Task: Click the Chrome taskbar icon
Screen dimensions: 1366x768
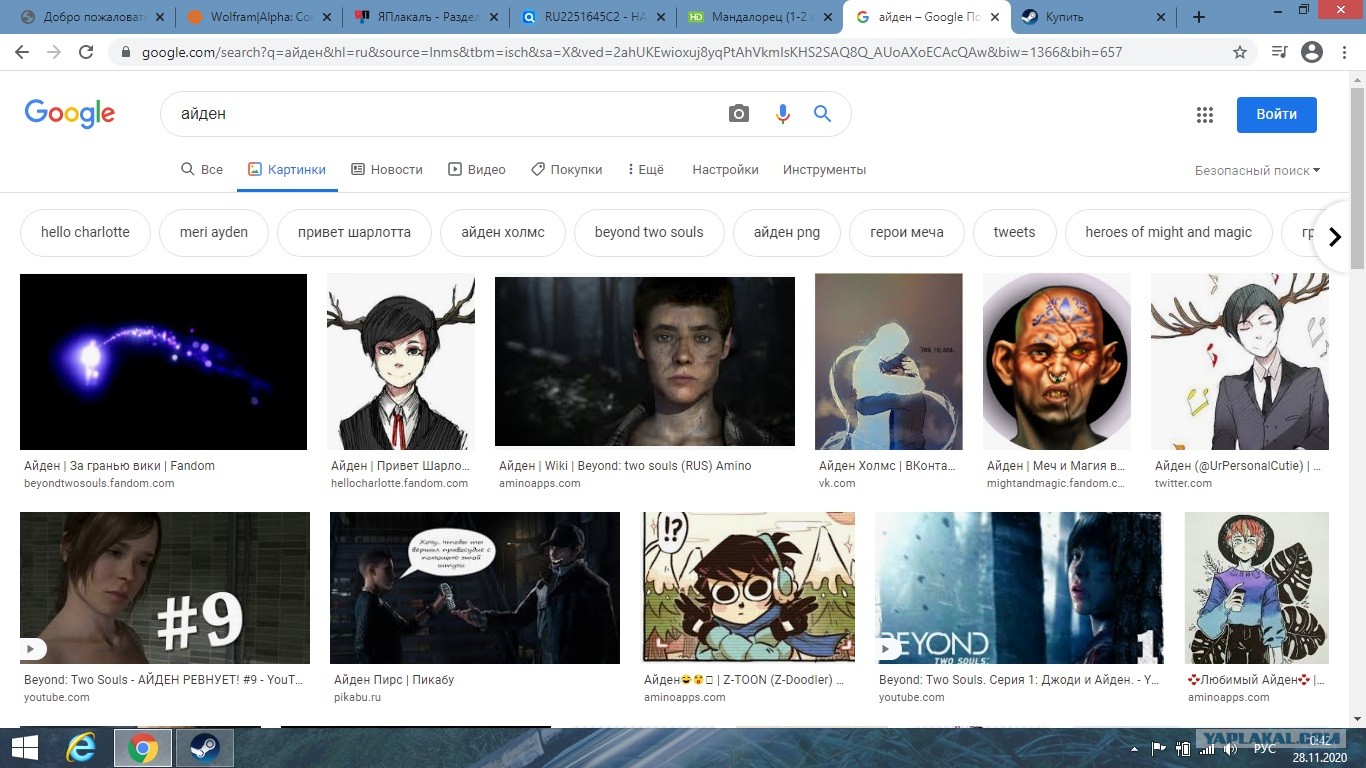Action: coord(143,748)
